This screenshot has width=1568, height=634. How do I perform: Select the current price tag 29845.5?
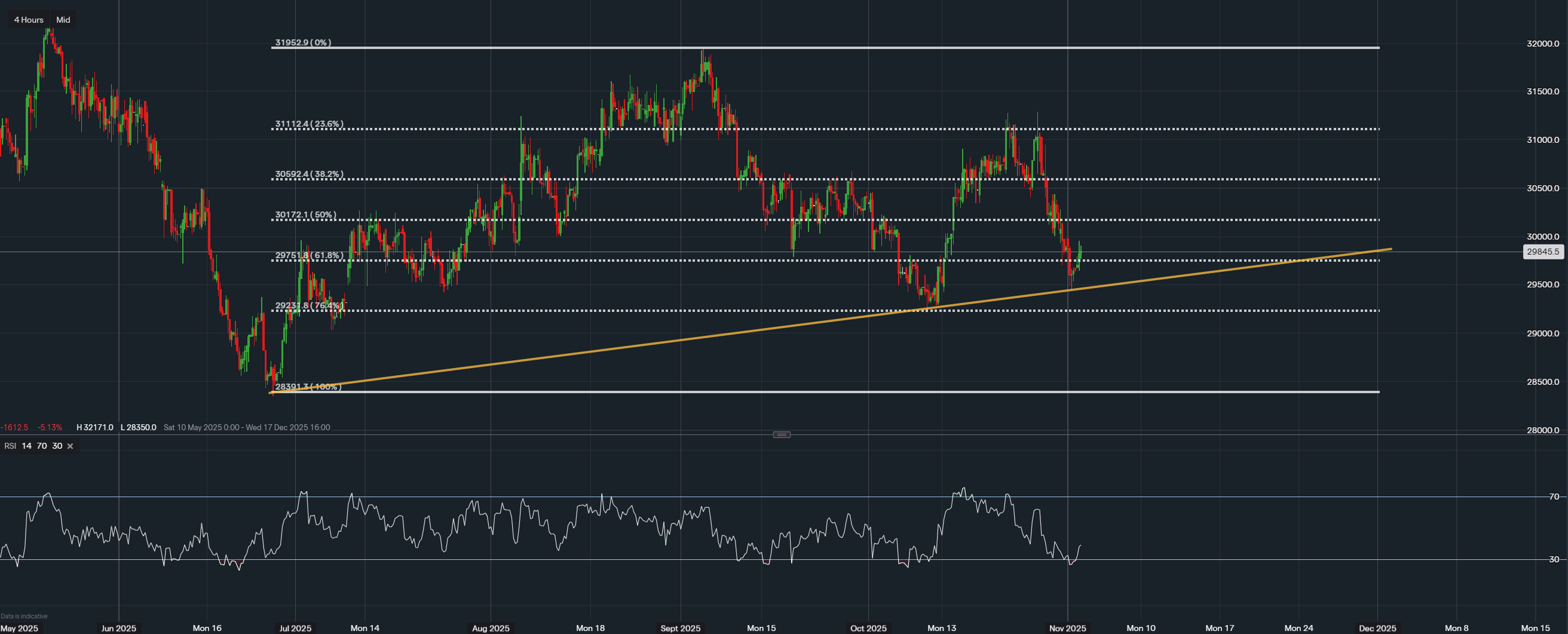1542,252
